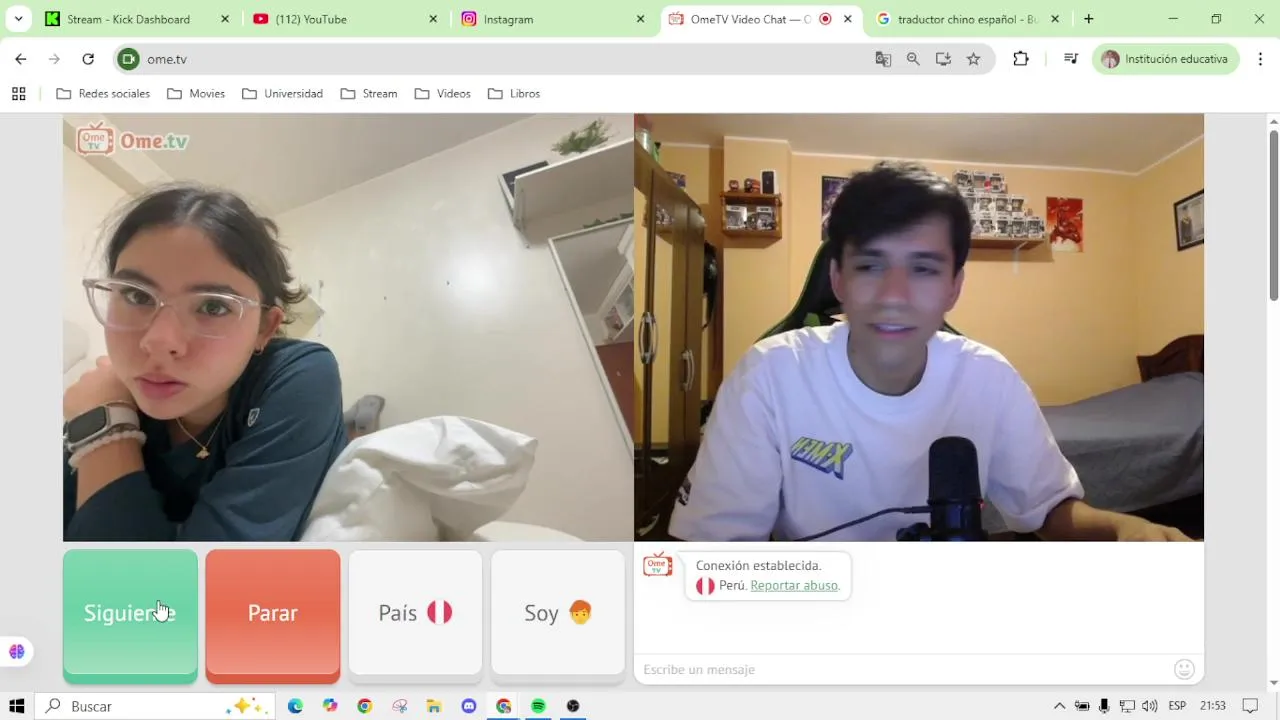Click the OmeTV avatar icon beside chat message
The width and height of the screenshot is (1280, 720).
tap(657, 566)
